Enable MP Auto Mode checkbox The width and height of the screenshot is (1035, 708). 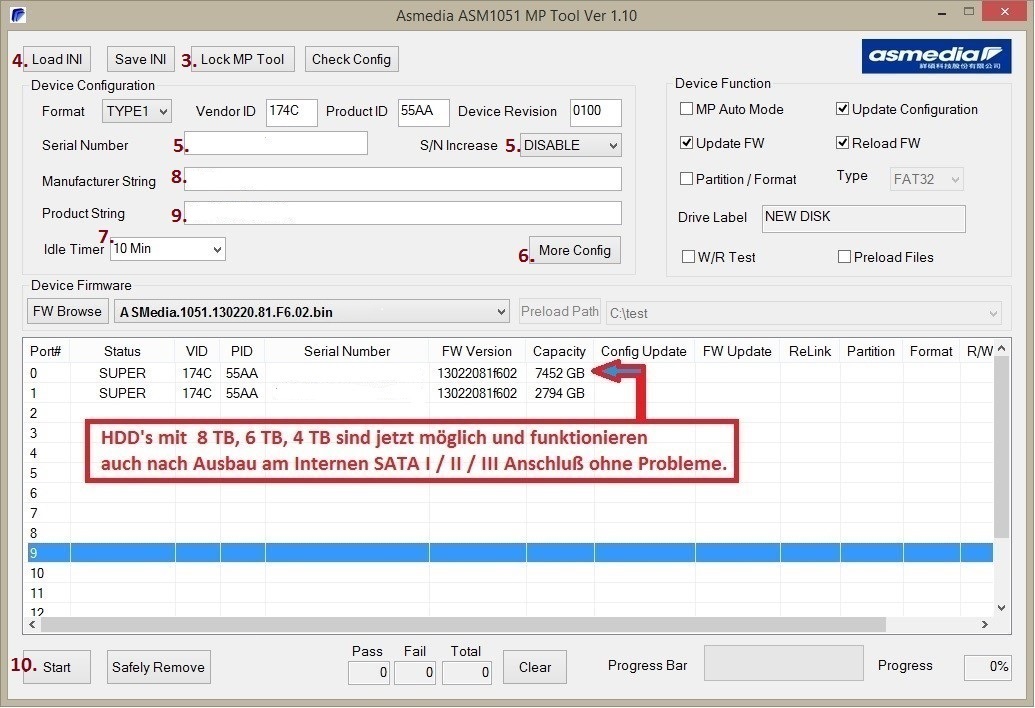686,109
